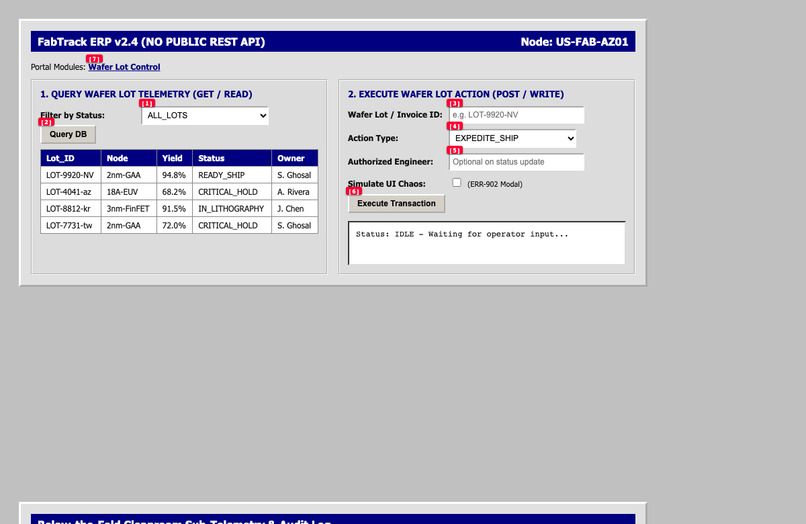Image resolution: width=806 pixels, height=524 pixels.
Task: Click the 72.0% yield value
Action: [174, 225]
